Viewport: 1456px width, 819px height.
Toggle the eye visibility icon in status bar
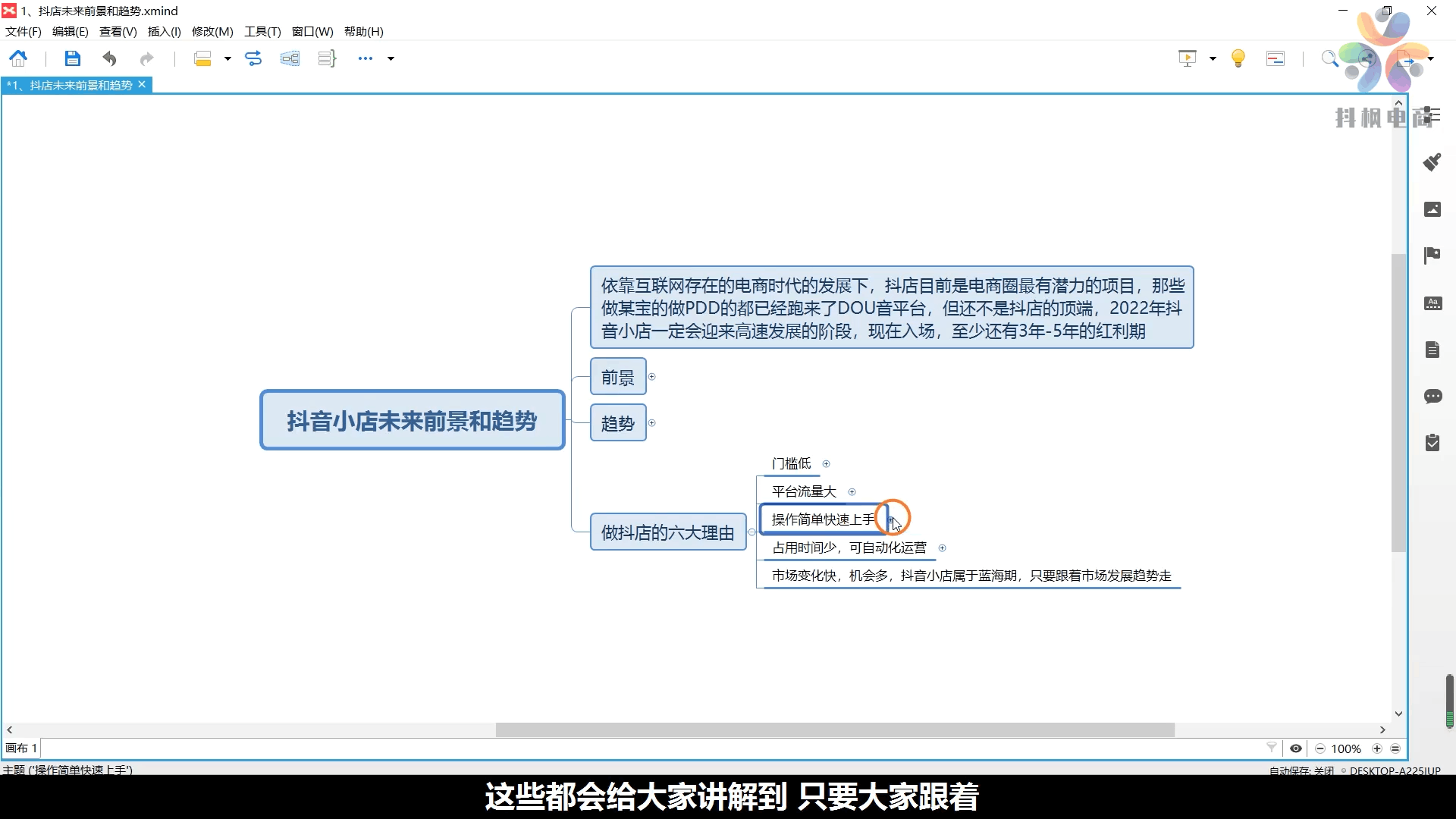(x=1296, y=748)
